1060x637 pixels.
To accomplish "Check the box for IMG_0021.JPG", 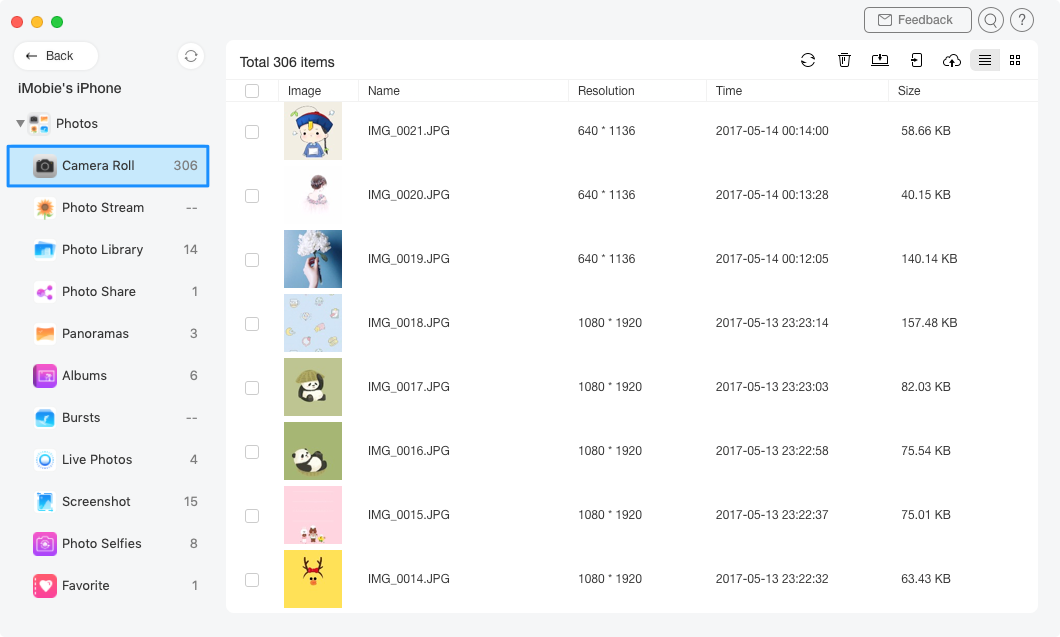I will (252, 131).
